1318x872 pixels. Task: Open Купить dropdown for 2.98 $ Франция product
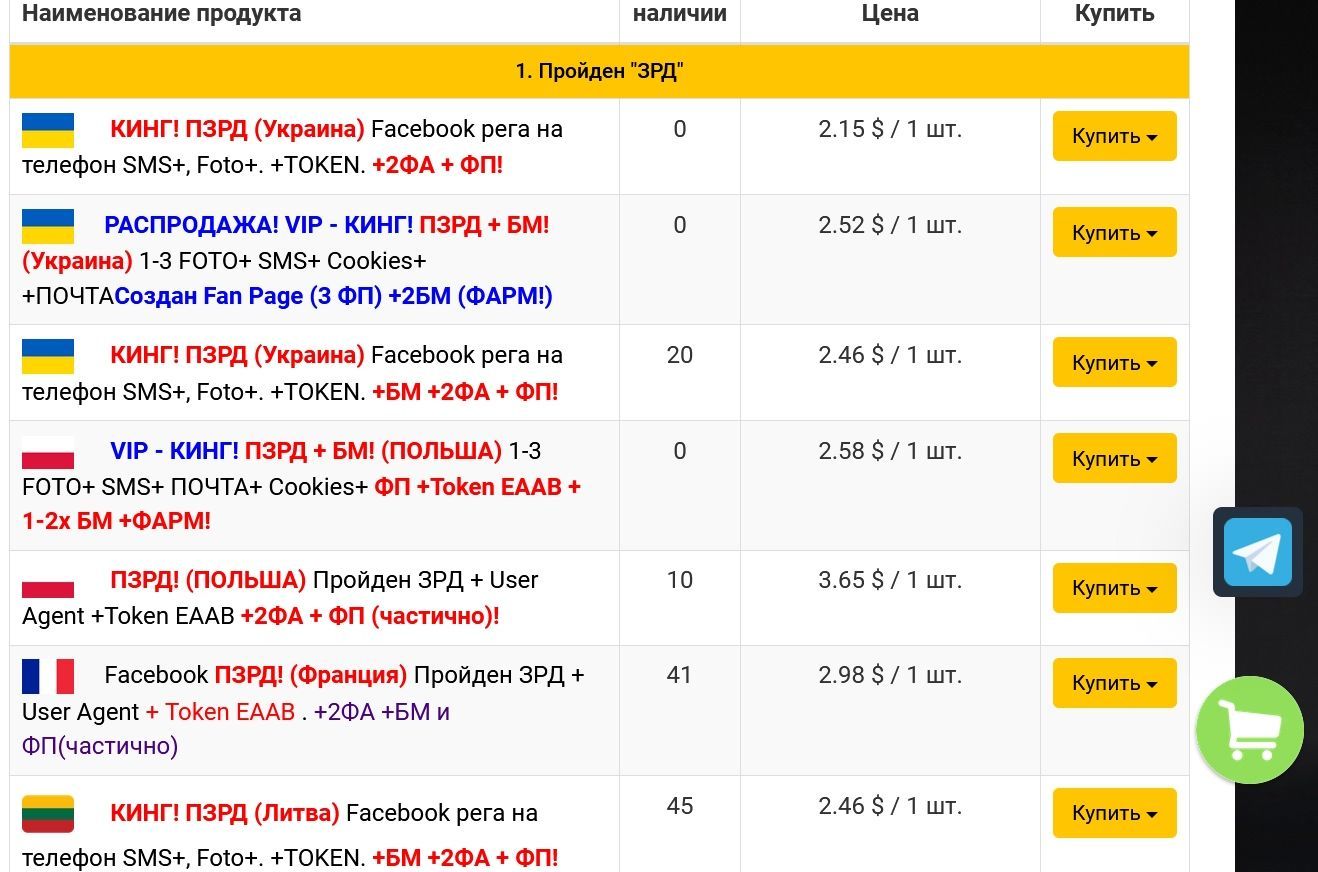tap(1114, 683)
